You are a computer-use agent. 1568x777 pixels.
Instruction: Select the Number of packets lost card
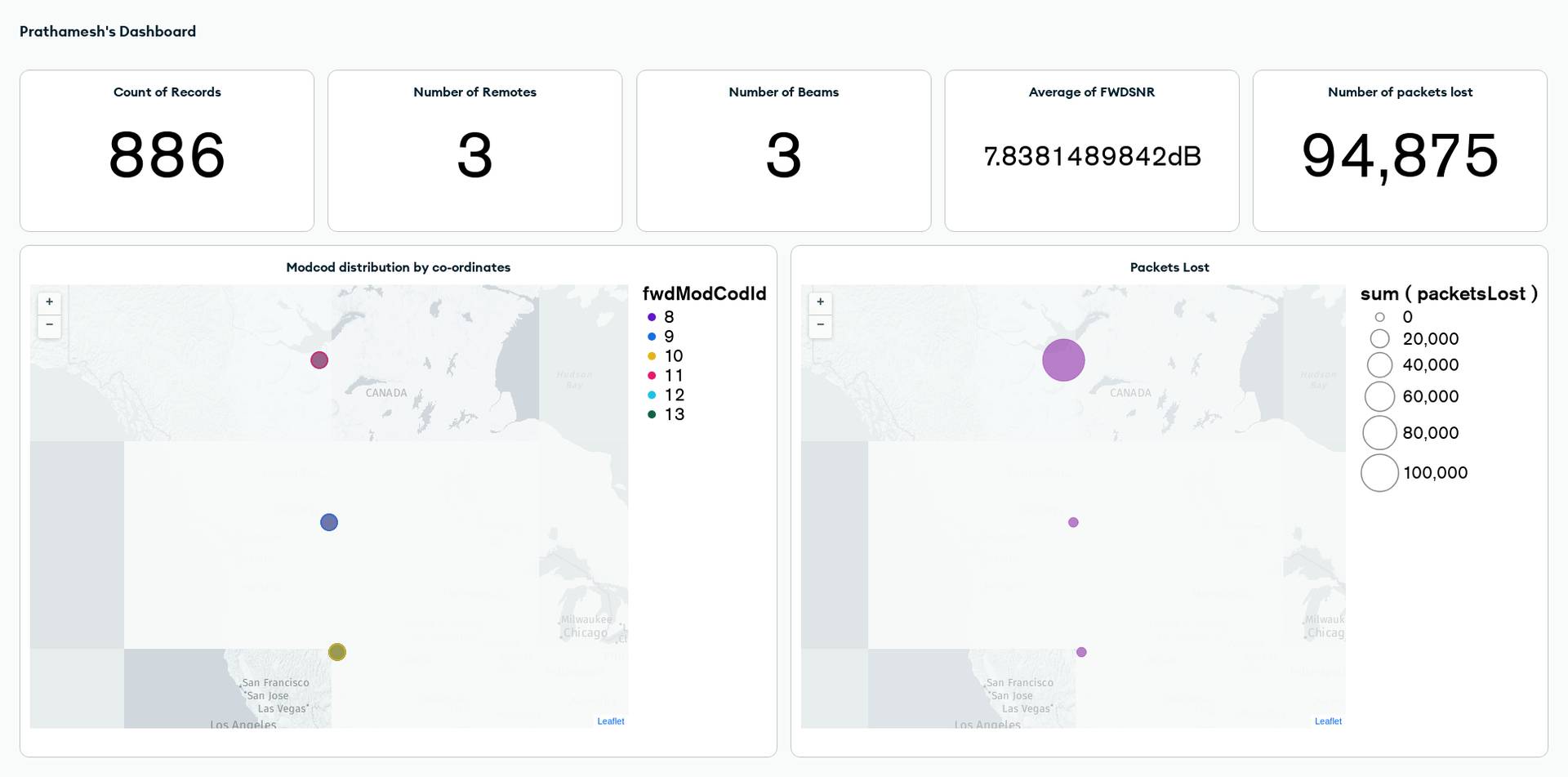[x=1400, y=151]
